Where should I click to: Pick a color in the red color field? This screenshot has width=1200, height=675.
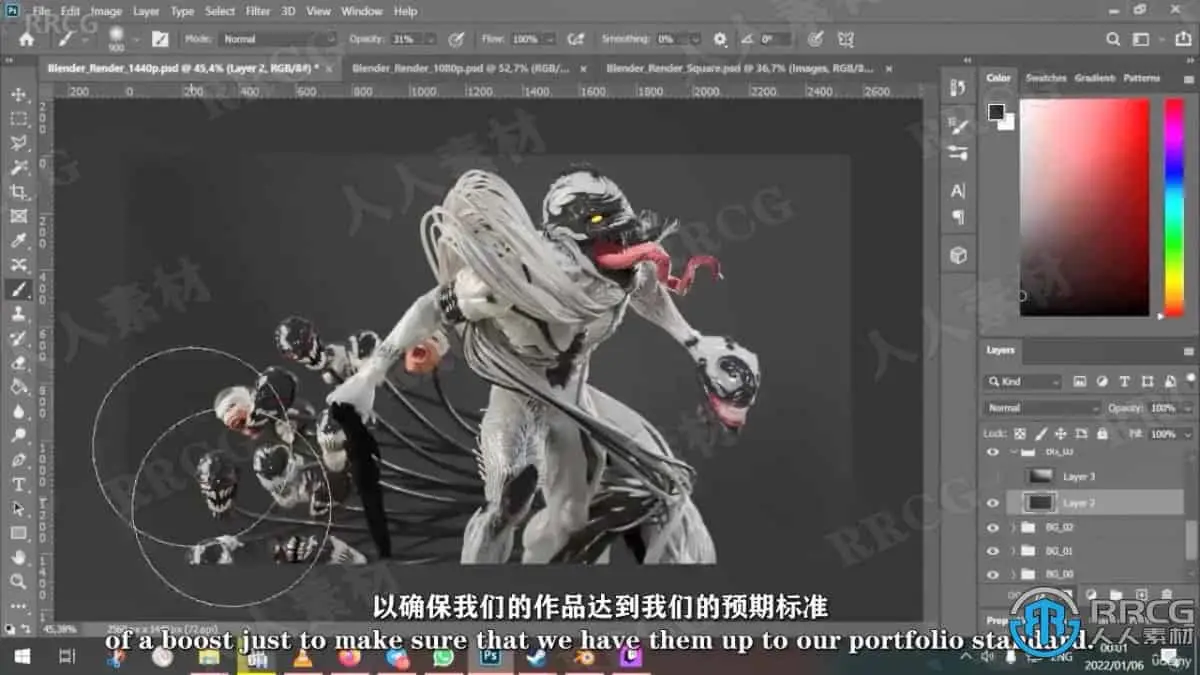[1084, 207]
